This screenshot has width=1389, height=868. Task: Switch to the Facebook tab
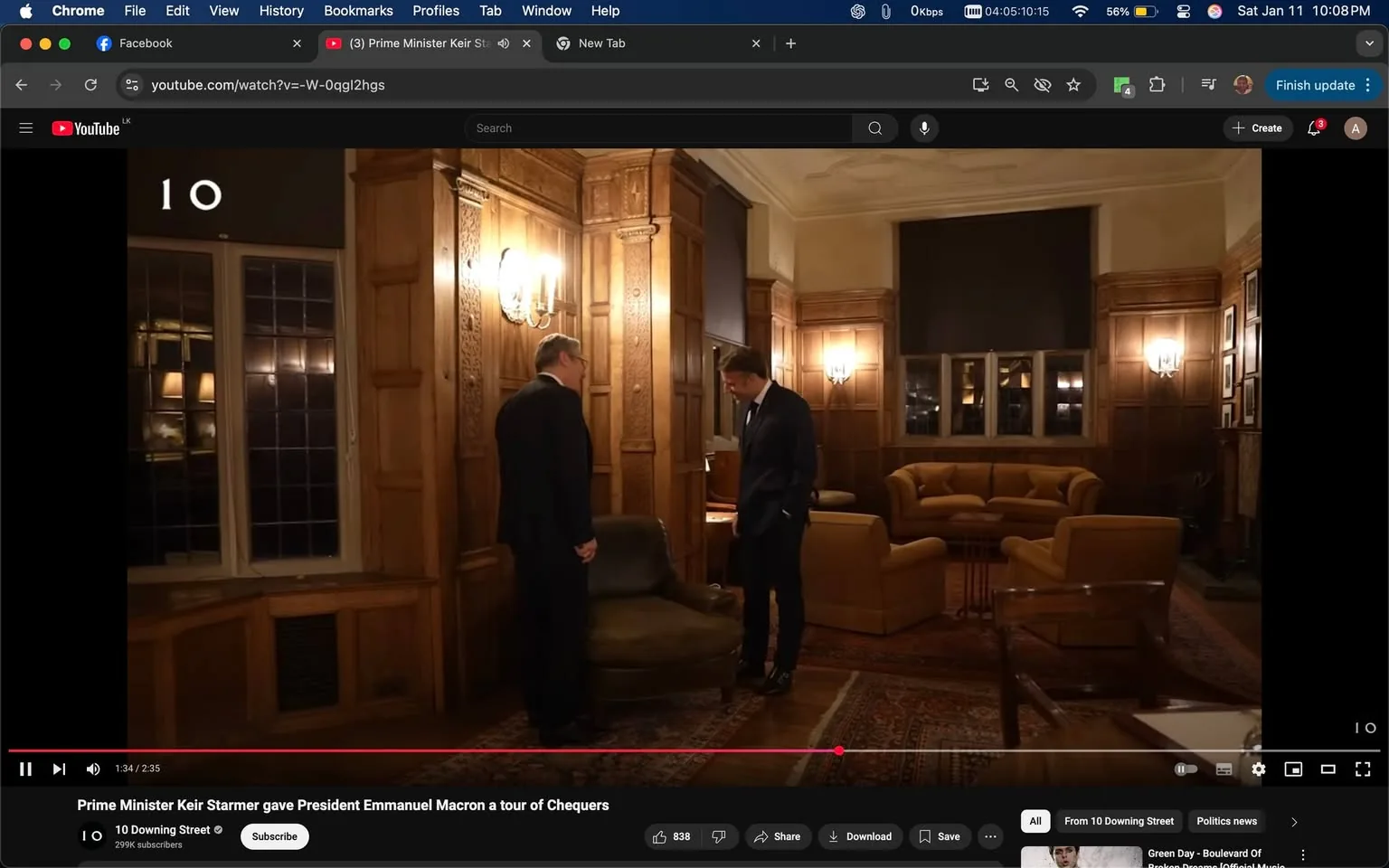146,43
